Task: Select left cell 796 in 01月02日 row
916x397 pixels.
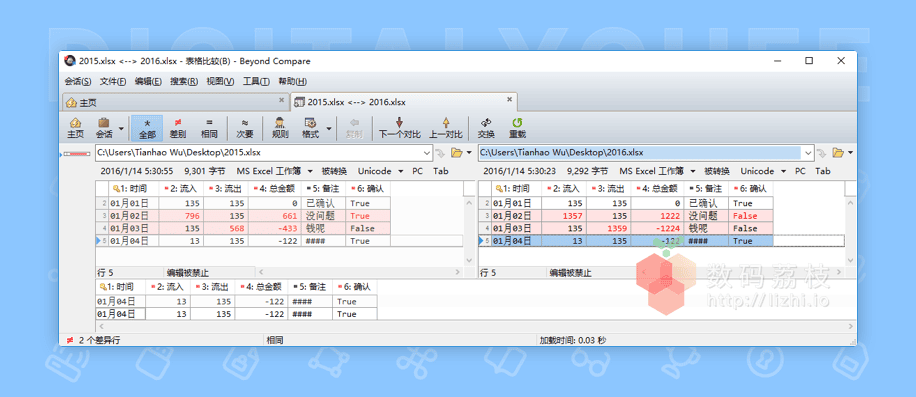Action: coord(181,216)
